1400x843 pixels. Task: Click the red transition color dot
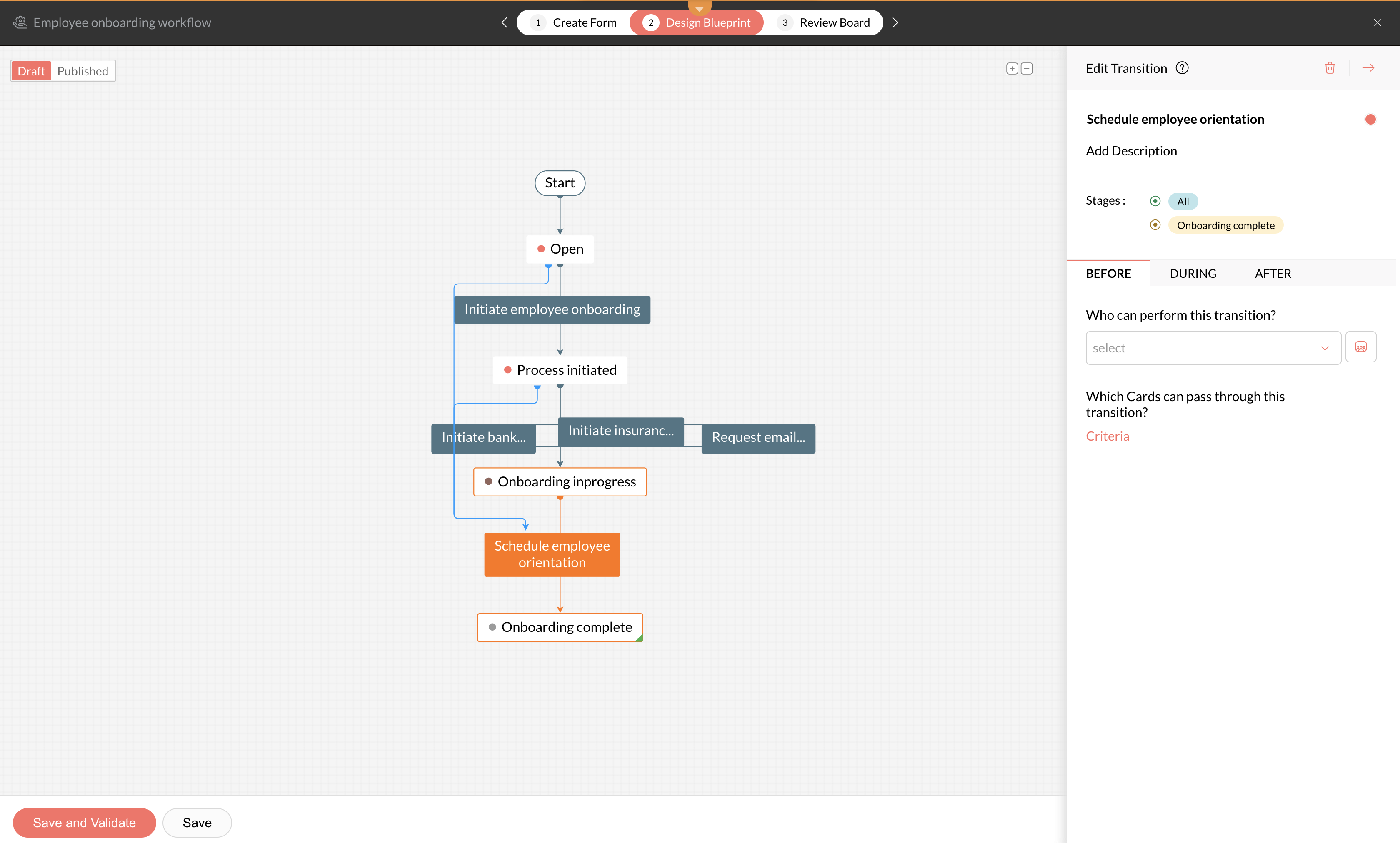(1370, 119)
